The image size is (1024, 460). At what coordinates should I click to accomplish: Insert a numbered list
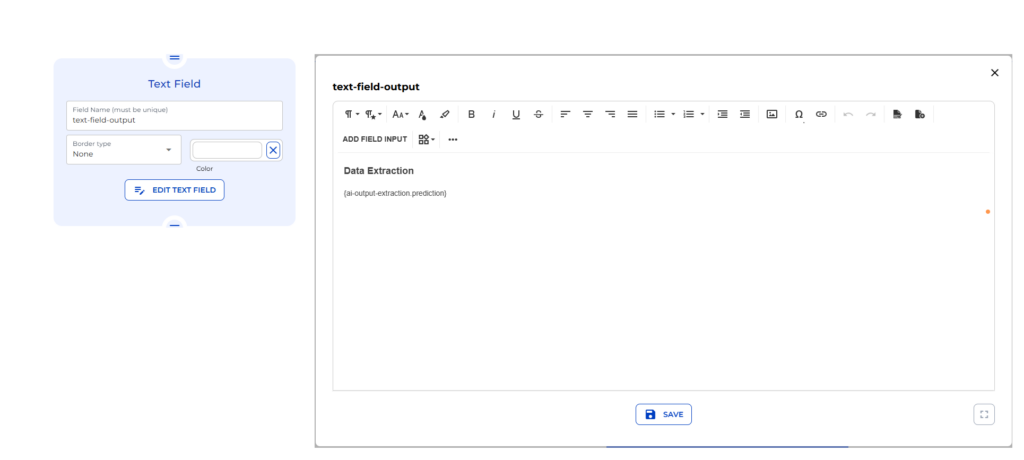point(688,114)
